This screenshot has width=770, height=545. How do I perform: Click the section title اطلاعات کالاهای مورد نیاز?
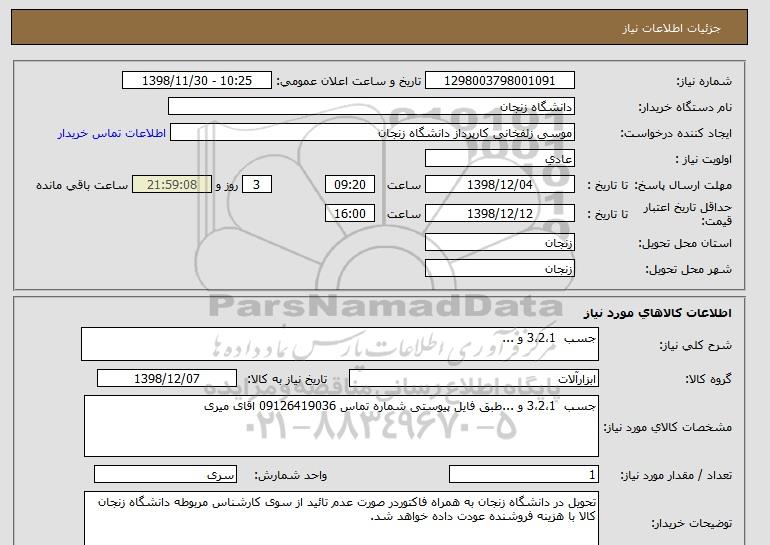point(657,313)
